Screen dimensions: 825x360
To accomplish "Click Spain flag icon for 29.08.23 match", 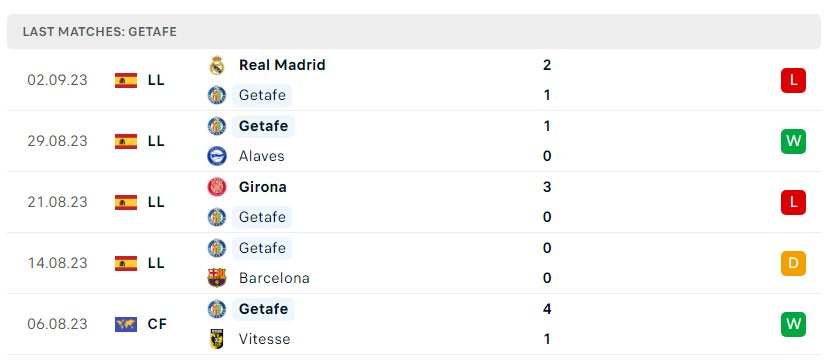I will point(126,141).
